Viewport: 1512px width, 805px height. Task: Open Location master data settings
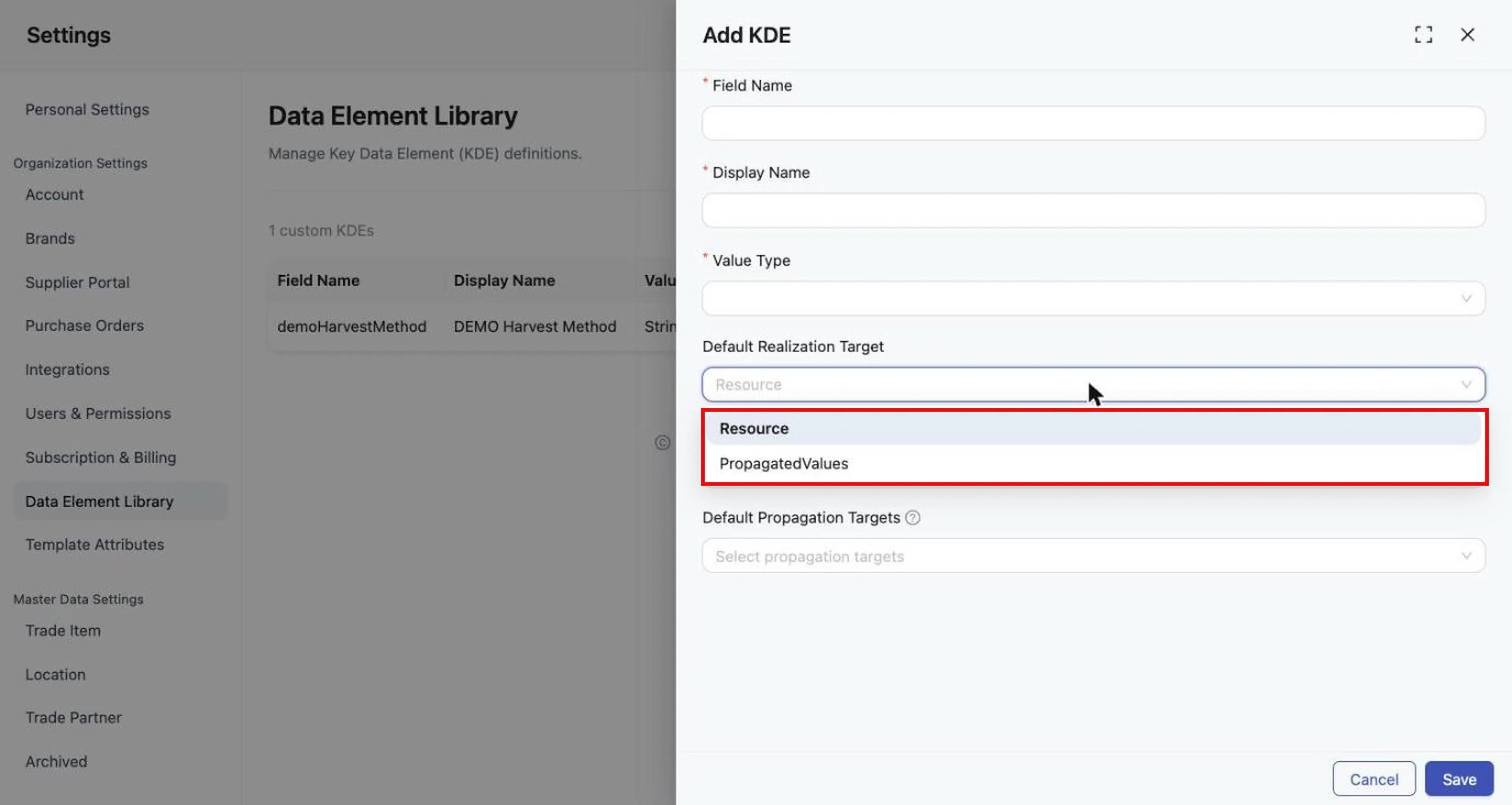[x=55, y=674]
